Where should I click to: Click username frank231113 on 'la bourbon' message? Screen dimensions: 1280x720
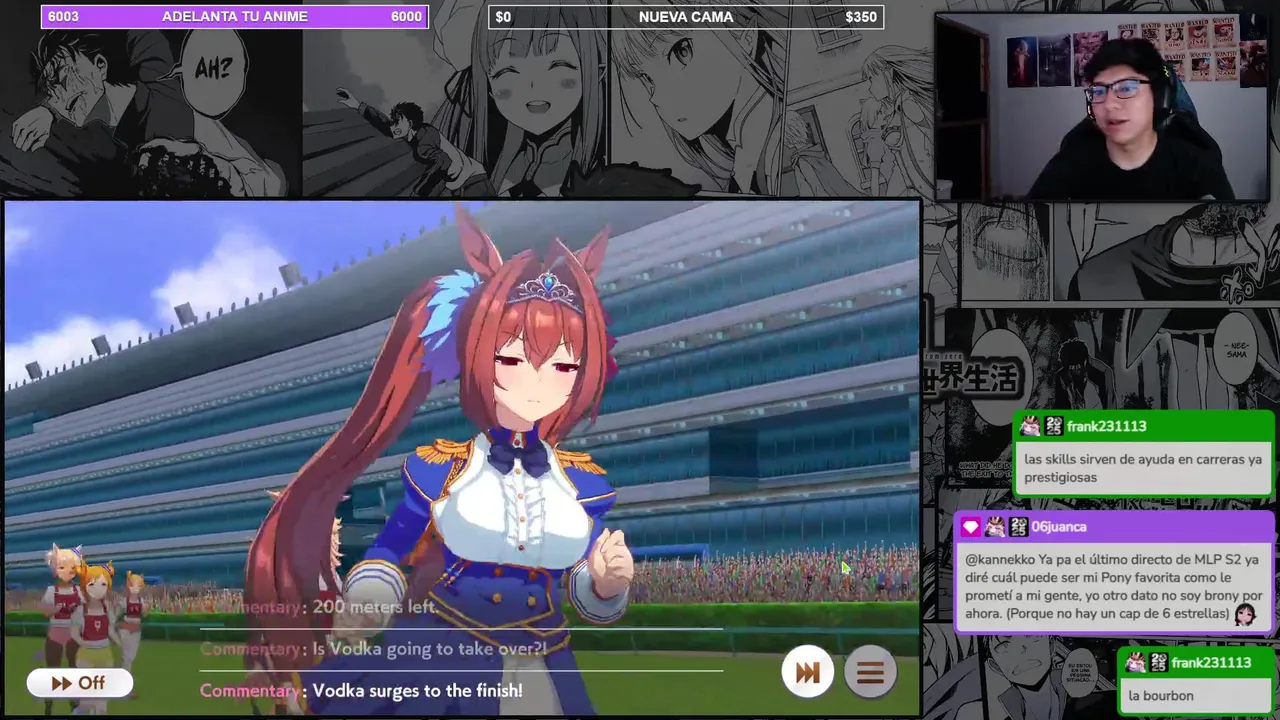click(x=1211, y=662)
